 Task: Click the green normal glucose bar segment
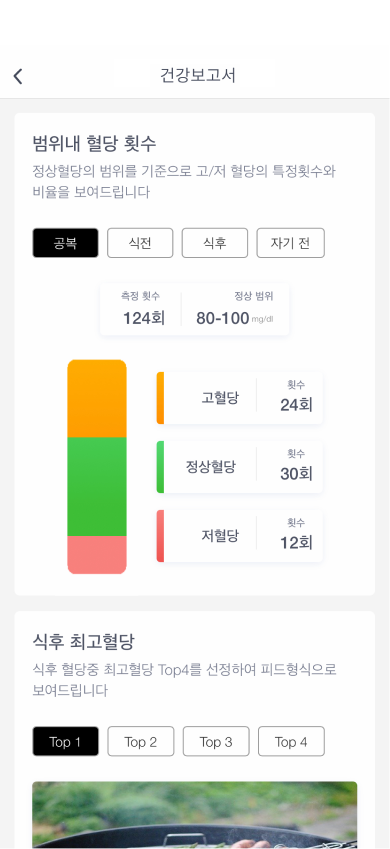click(97, 486)
